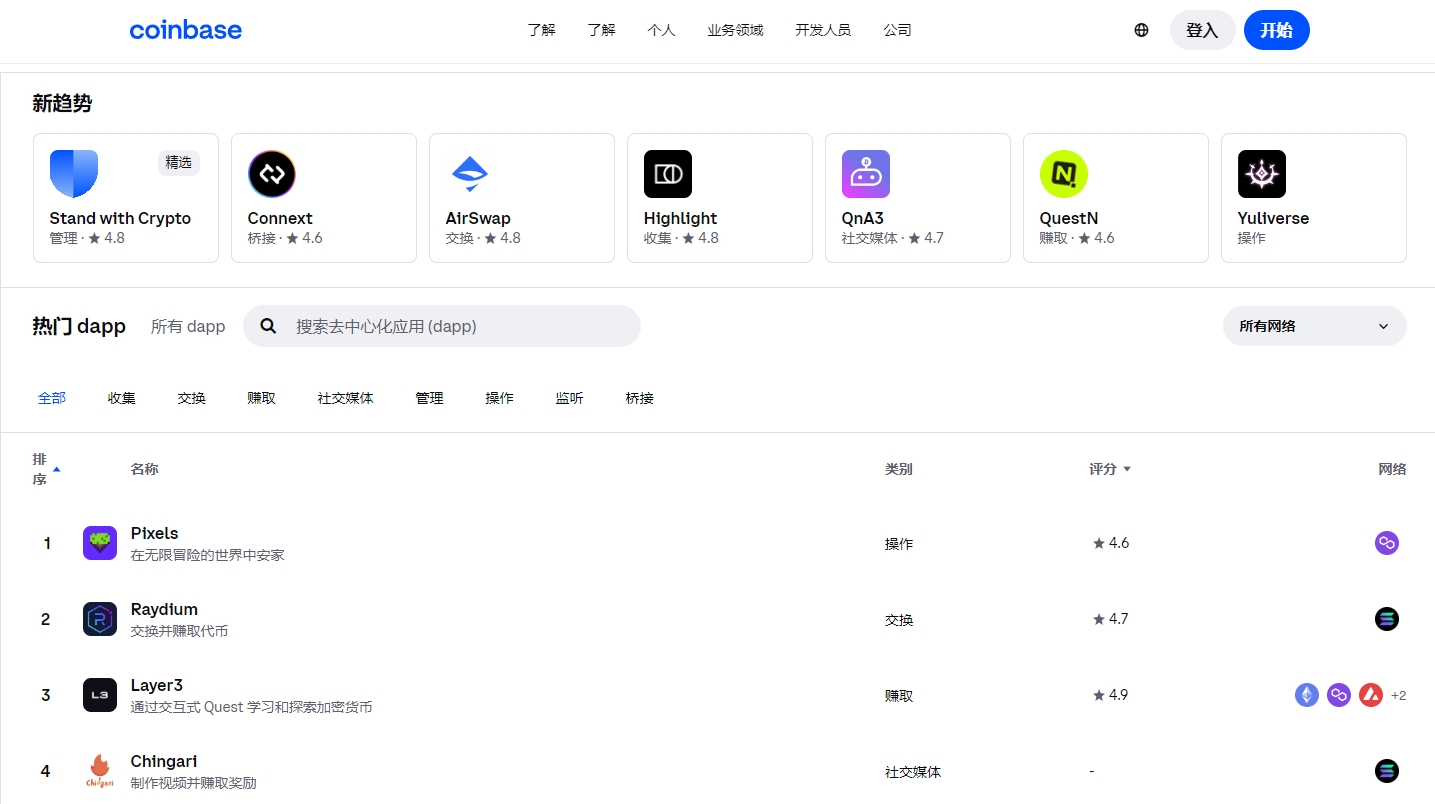Click the globe language icon

click(x=1141, y=30)
